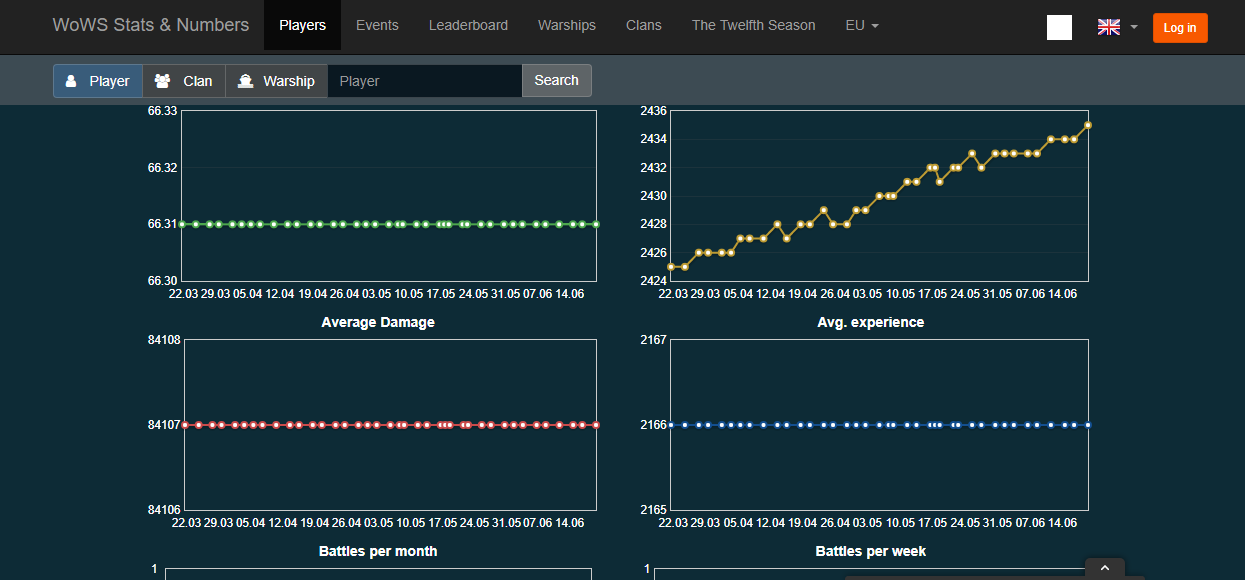The height and width of the screenshot is (580, 1260).
Task: Click the "66.31" axis value
Action: tap(162, 224)
